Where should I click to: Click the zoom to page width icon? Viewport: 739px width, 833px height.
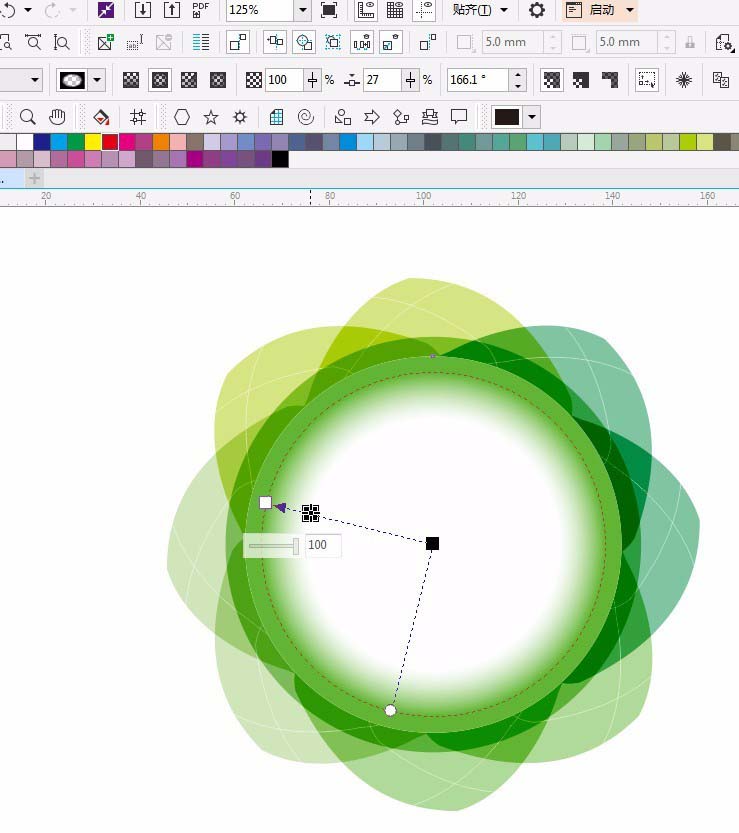pyautogui.click(x=33, y=42)
